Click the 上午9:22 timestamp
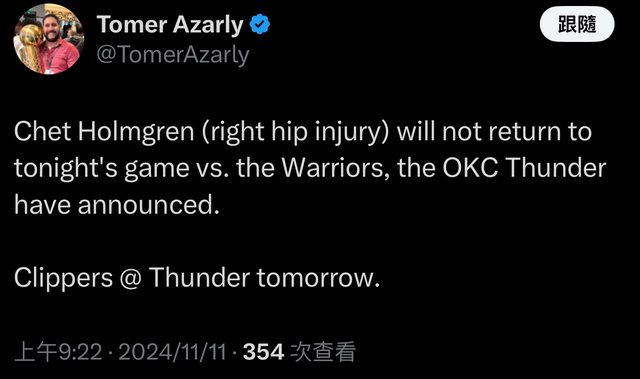The height and width of the screenshot is (379, 640). (x=58, y=352)
